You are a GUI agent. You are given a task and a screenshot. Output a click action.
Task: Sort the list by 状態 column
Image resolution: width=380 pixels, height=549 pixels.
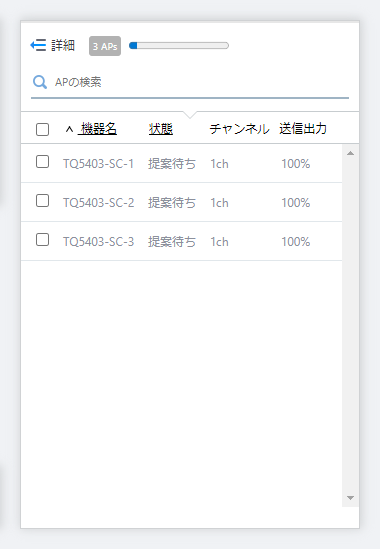tap(161, 129)
